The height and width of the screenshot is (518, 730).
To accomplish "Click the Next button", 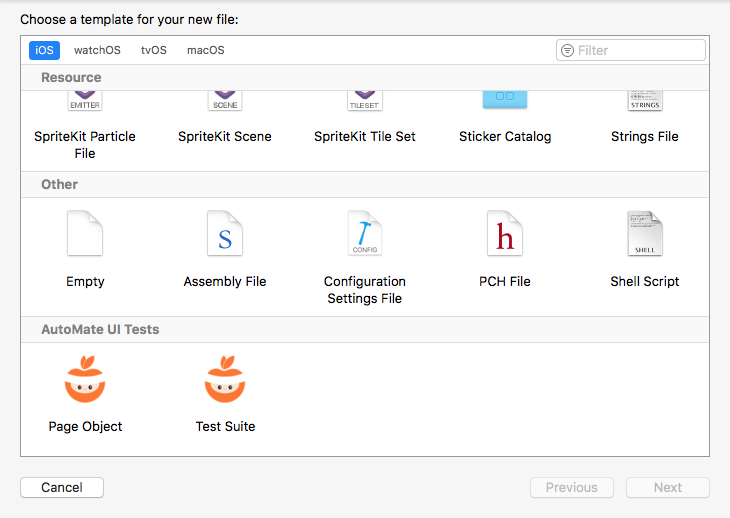I will (668, 487).
